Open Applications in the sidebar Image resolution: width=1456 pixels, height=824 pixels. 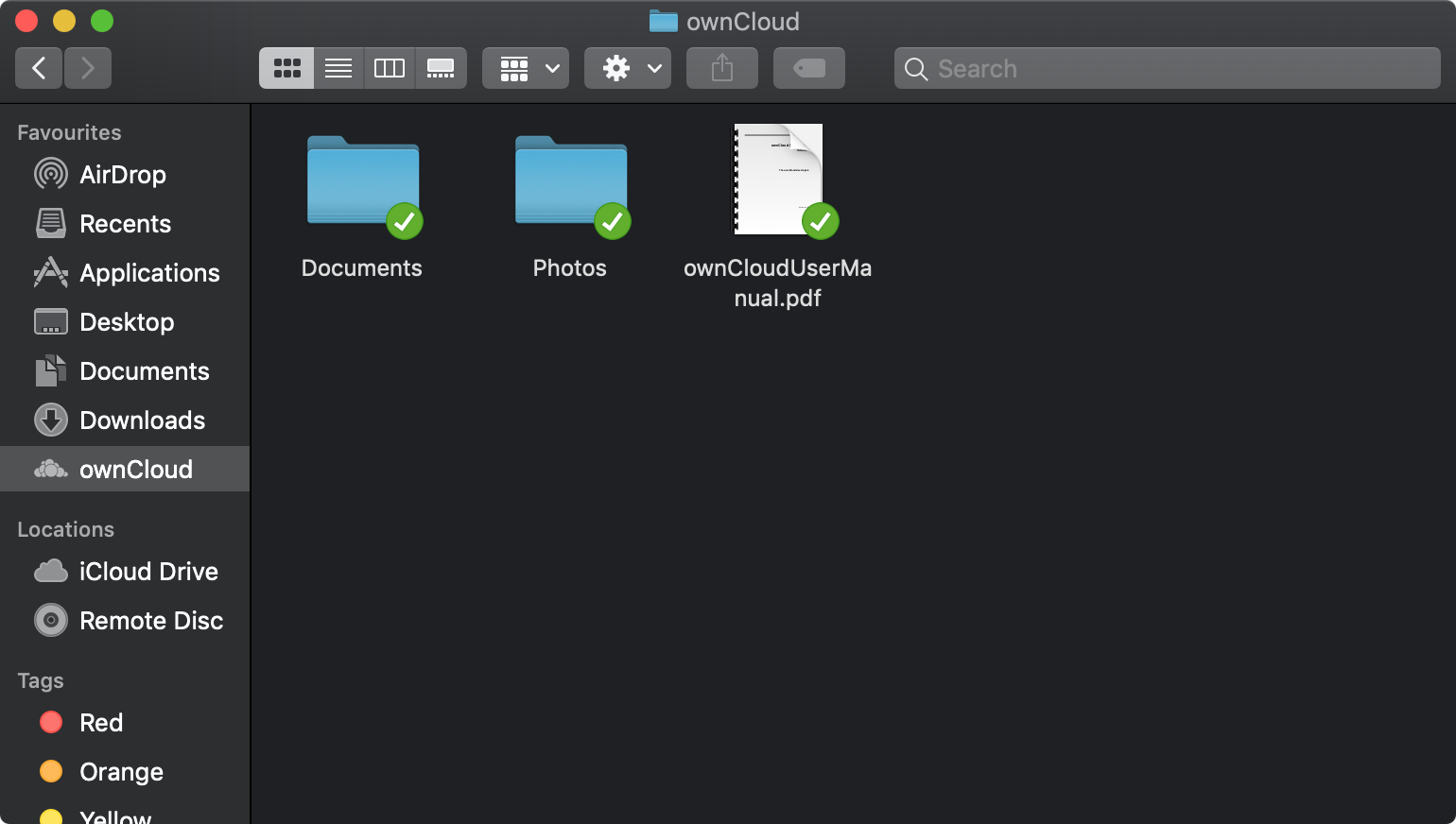click(x=125, y=273)
